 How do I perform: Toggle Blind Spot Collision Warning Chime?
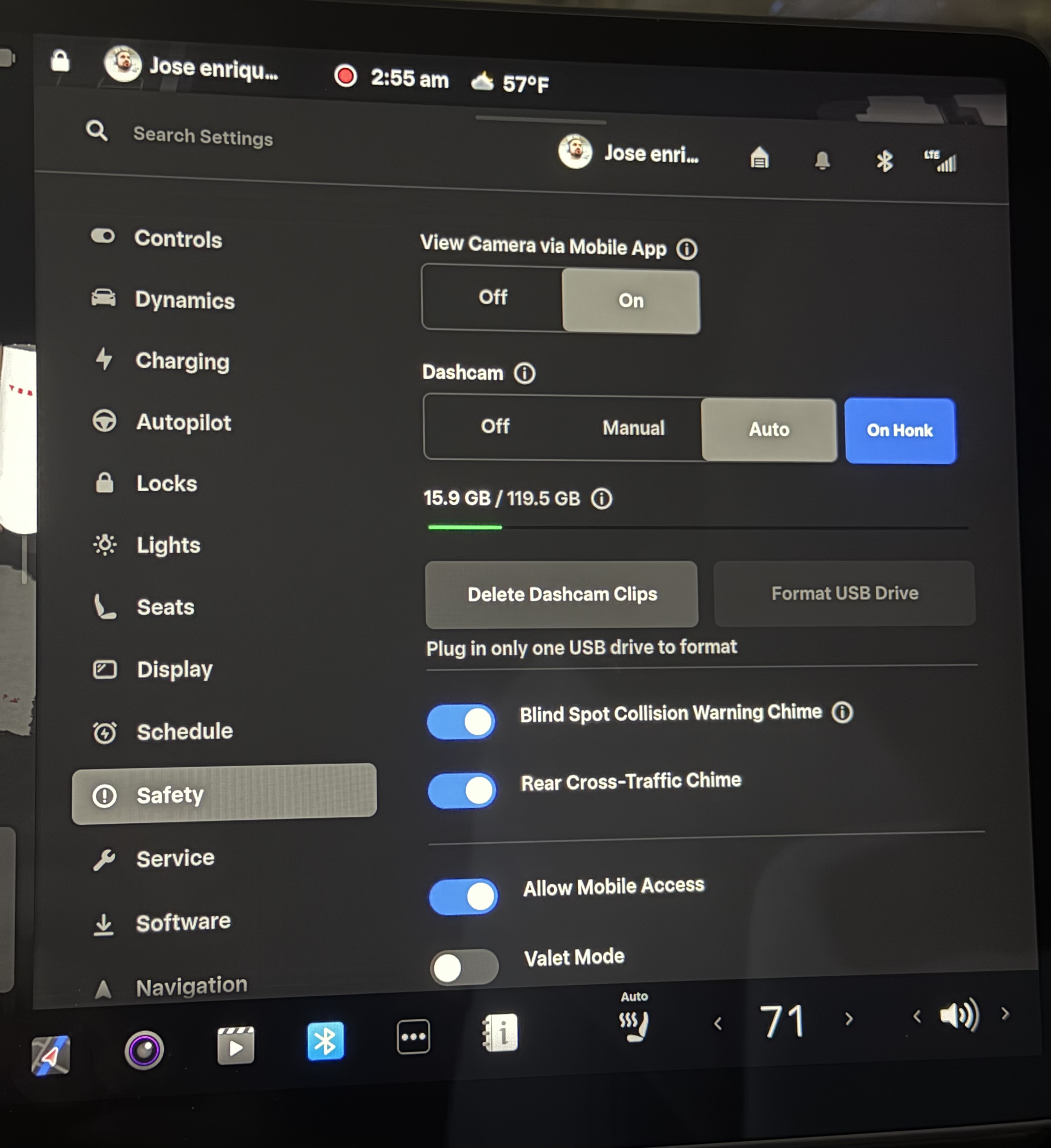[461, 721]
